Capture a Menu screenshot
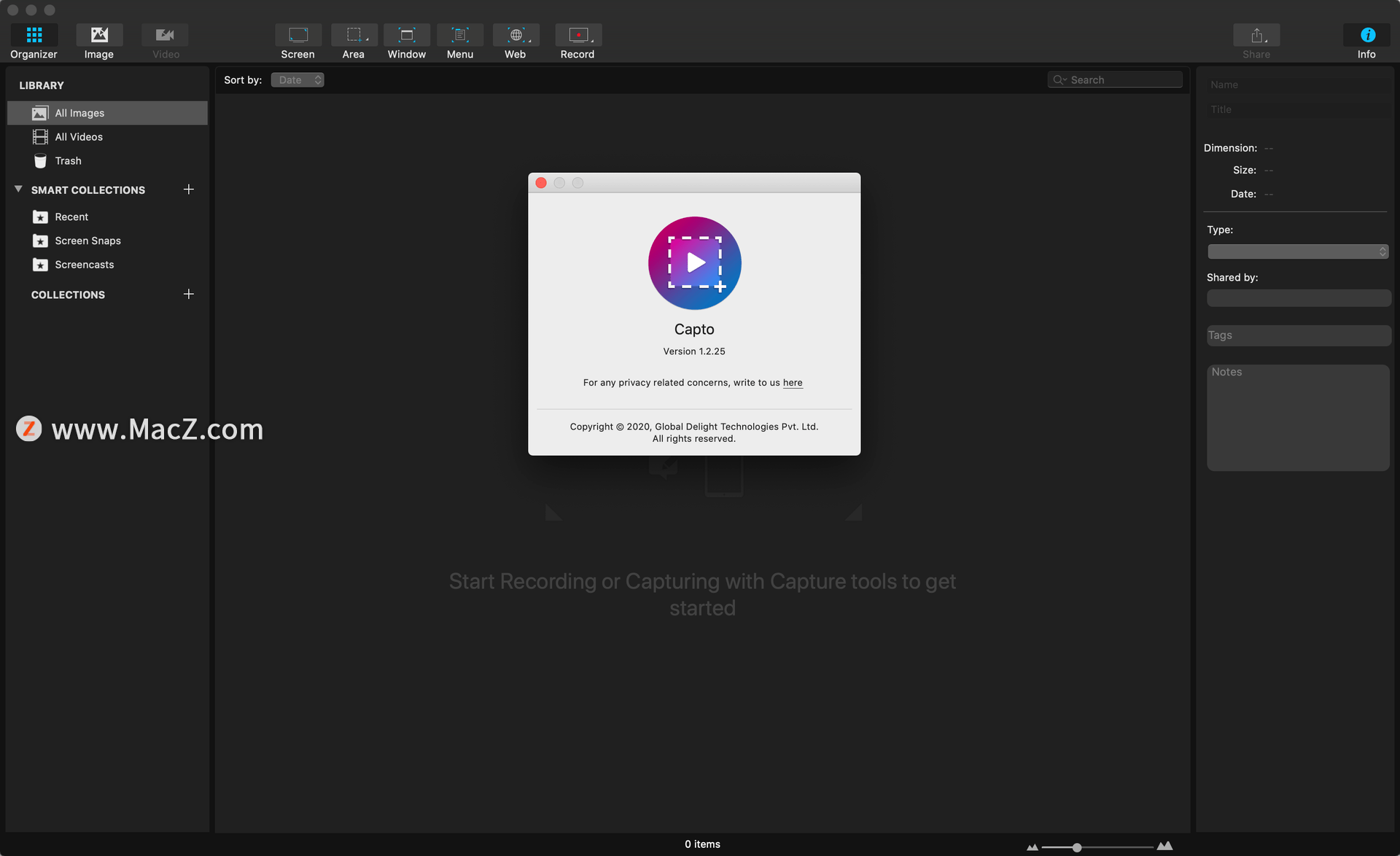 460,42
